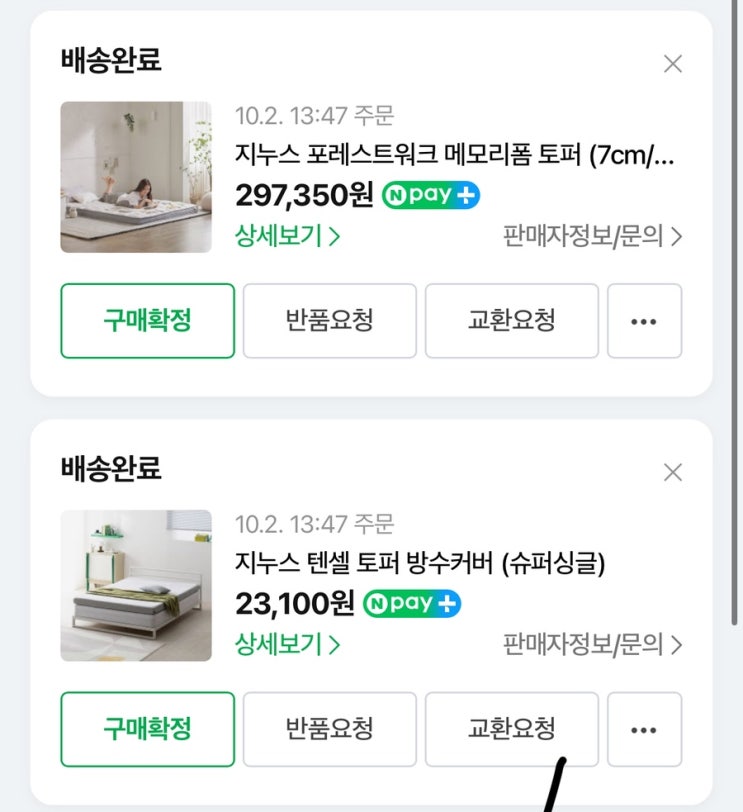
Task: Click the Npay badge on 297,350원 order
Action: [431, 196]
